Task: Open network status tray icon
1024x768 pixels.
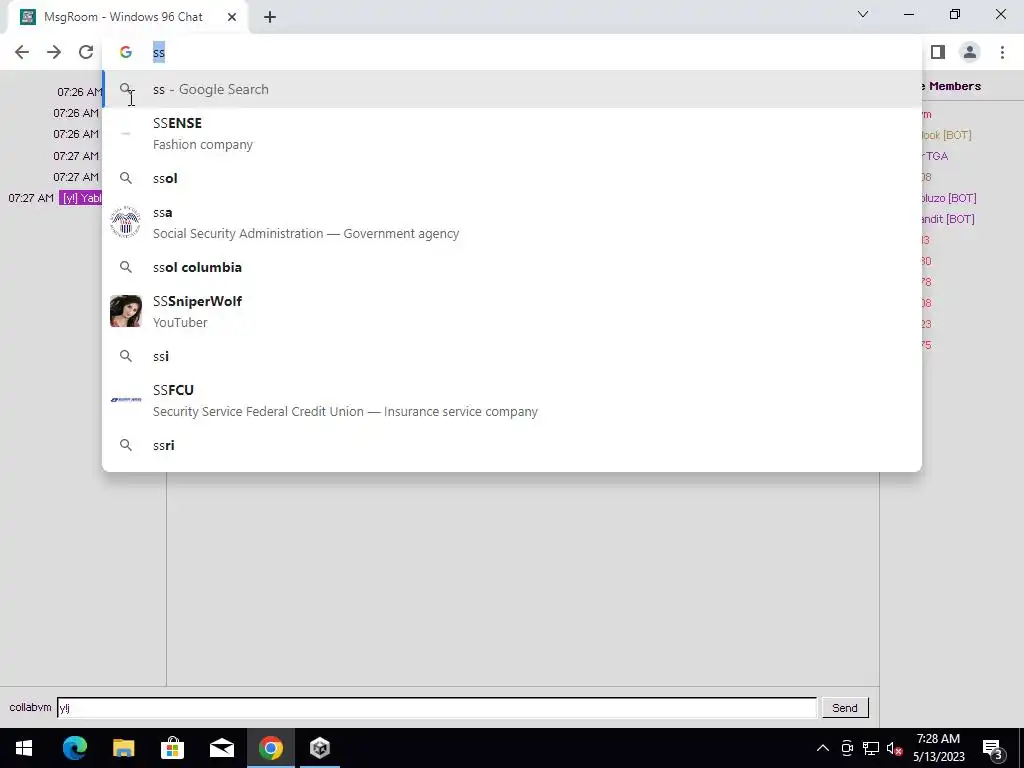Action: click(x=871, y=748)
